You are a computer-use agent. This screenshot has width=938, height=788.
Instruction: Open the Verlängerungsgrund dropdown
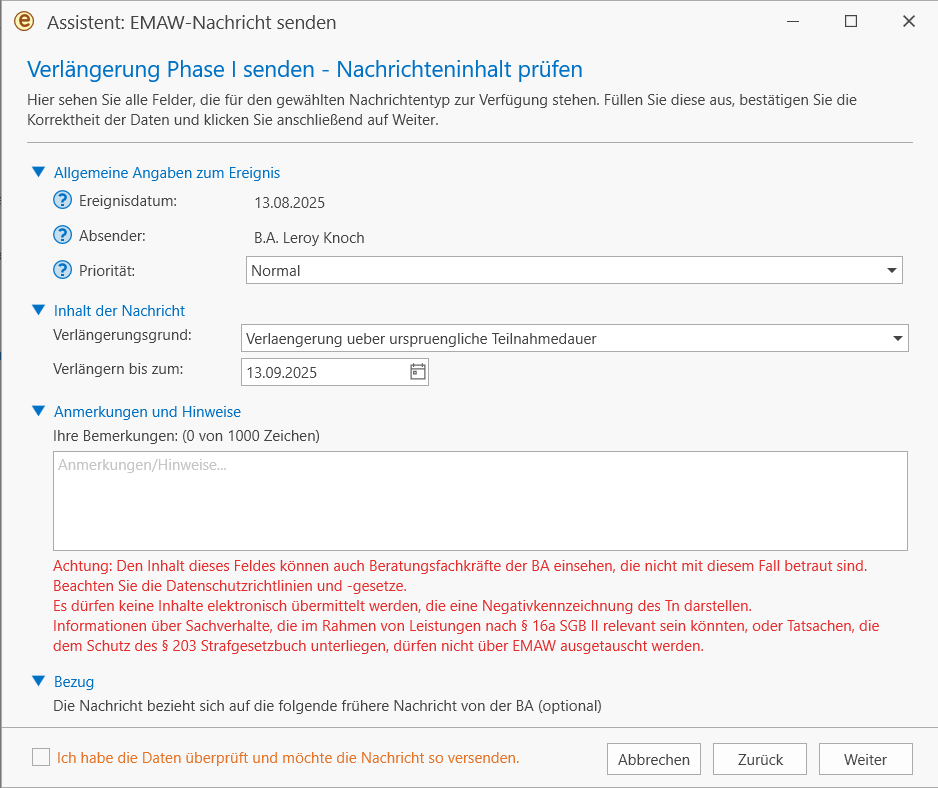click(x=896, y=339)
